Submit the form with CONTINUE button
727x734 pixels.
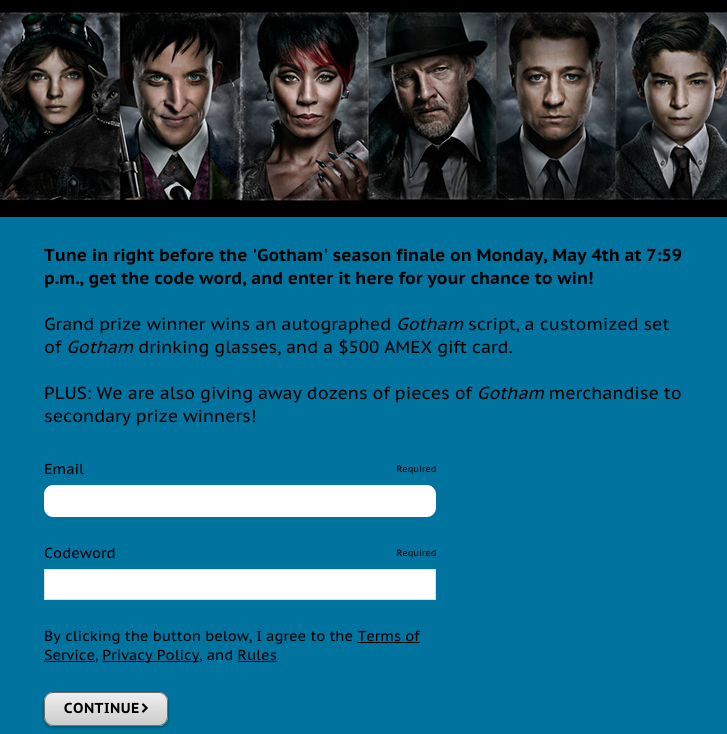tap(106, 709)
